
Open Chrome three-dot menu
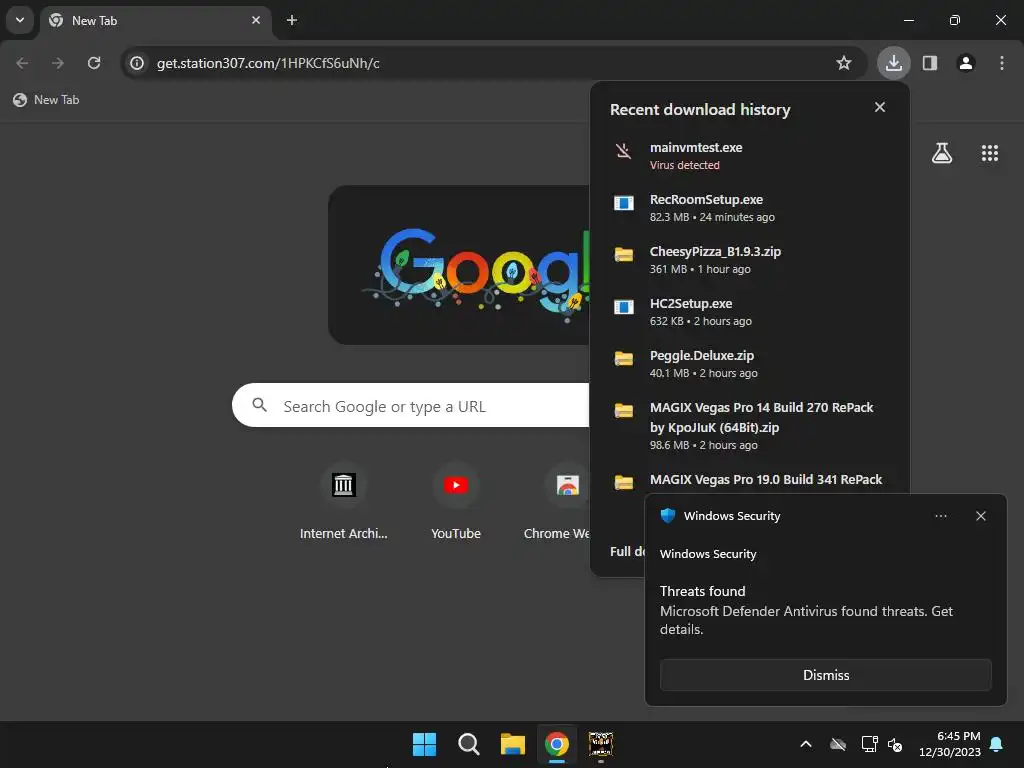tap(1002, 63)
